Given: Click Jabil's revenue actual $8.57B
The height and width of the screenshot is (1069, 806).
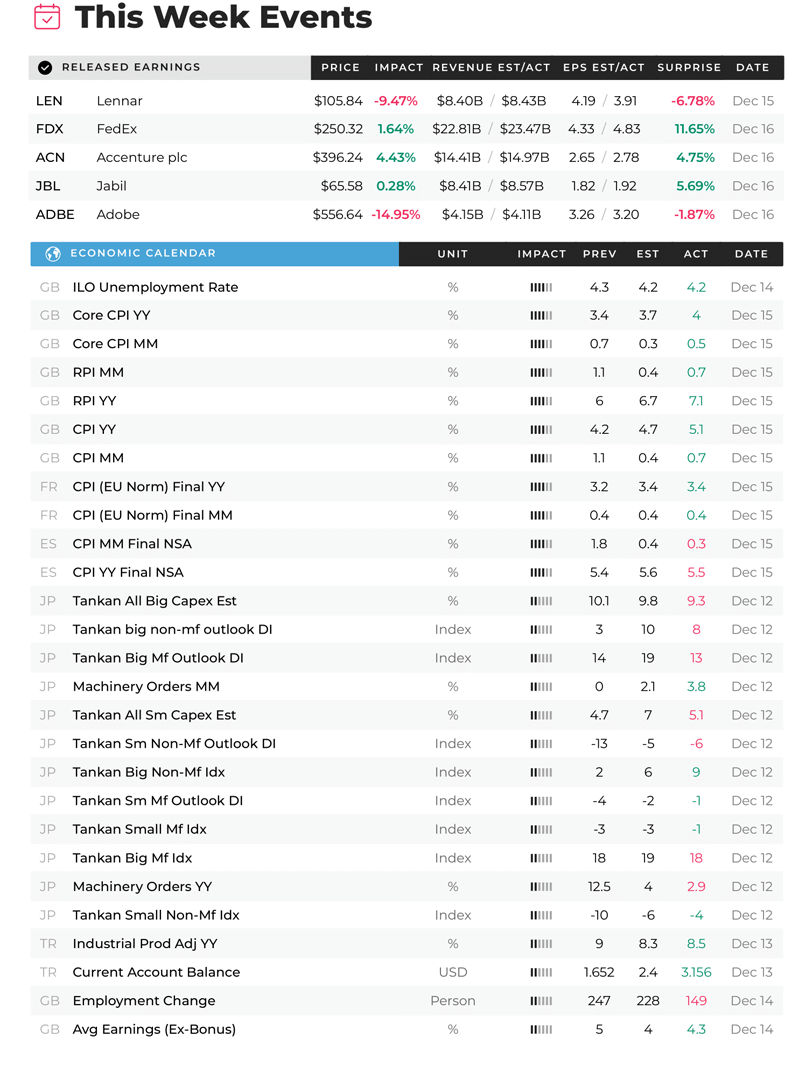Looking at the screenshot, I should pos(522,186).
